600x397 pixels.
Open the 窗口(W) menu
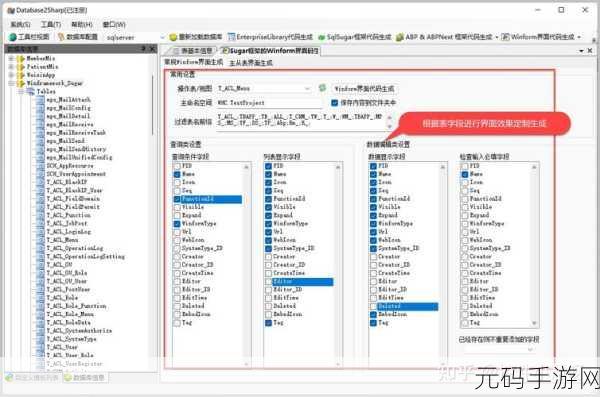pyautogui.click(x=114, y=25)
